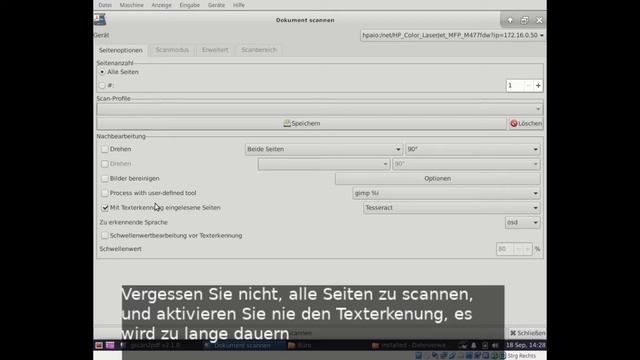Click the page number input field
The height and width of the screenshot is (360, 640).
coord(515,85)
